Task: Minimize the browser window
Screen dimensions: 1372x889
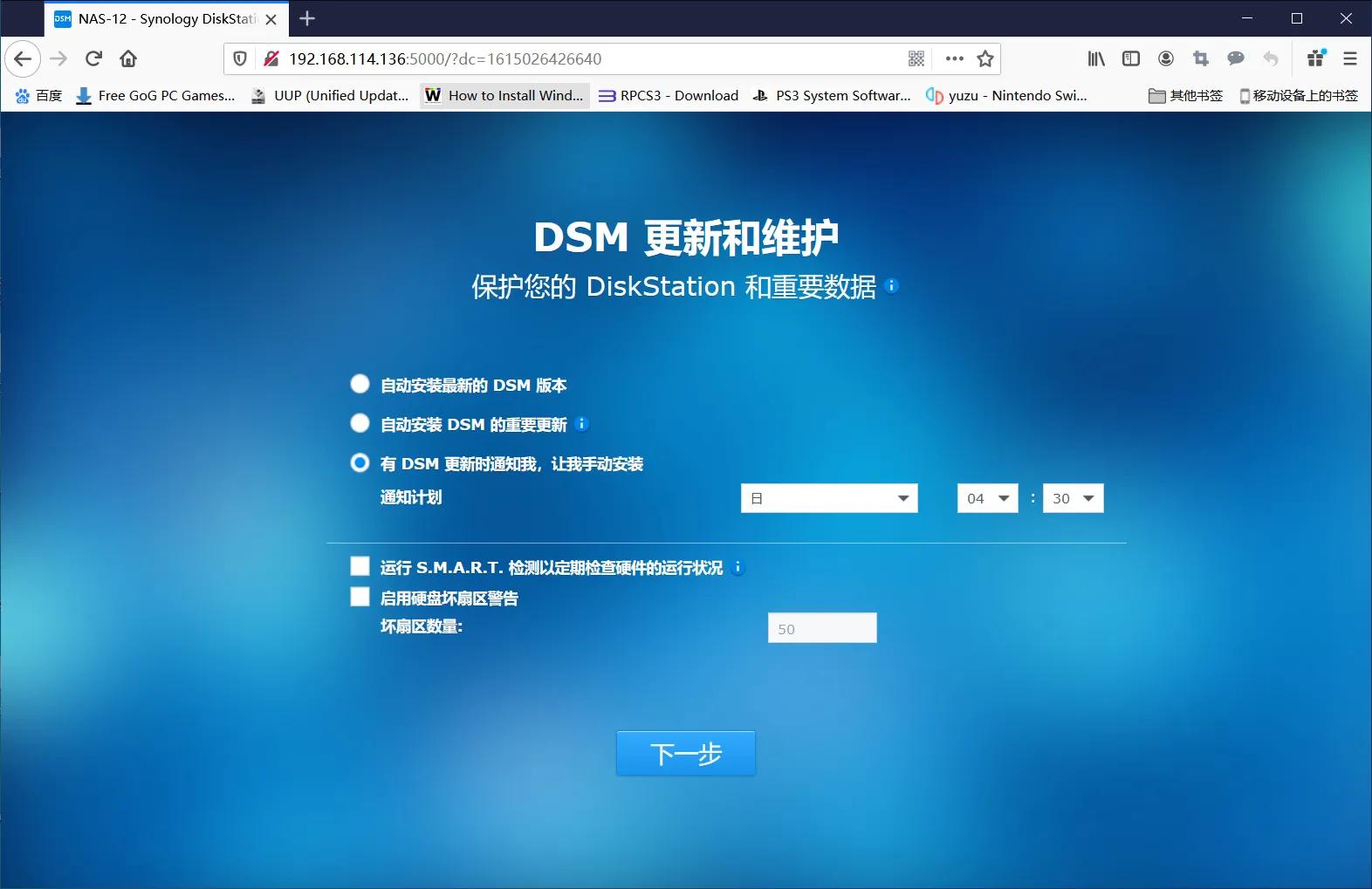Action: pos(1247,18)
